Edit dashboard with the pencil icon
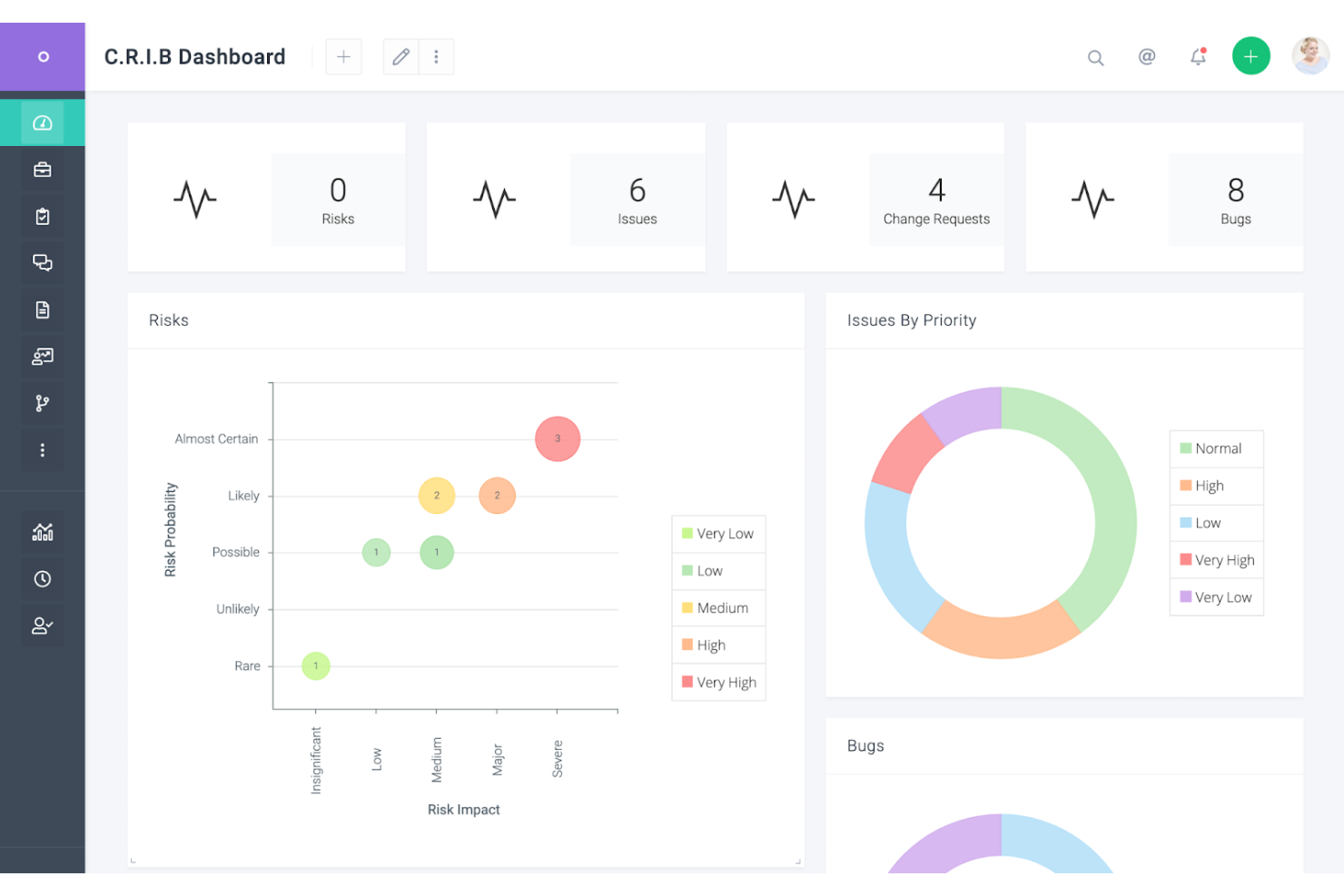This screenshot has height=896, width=1344. click(x=400, y=56)
